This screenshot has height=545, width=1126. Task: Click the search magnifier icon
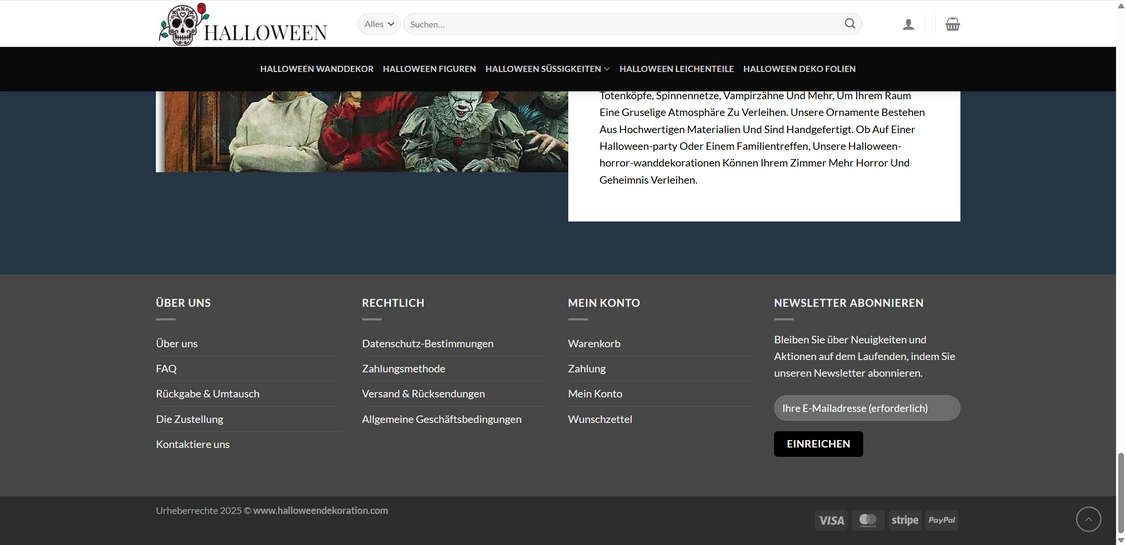850,24
